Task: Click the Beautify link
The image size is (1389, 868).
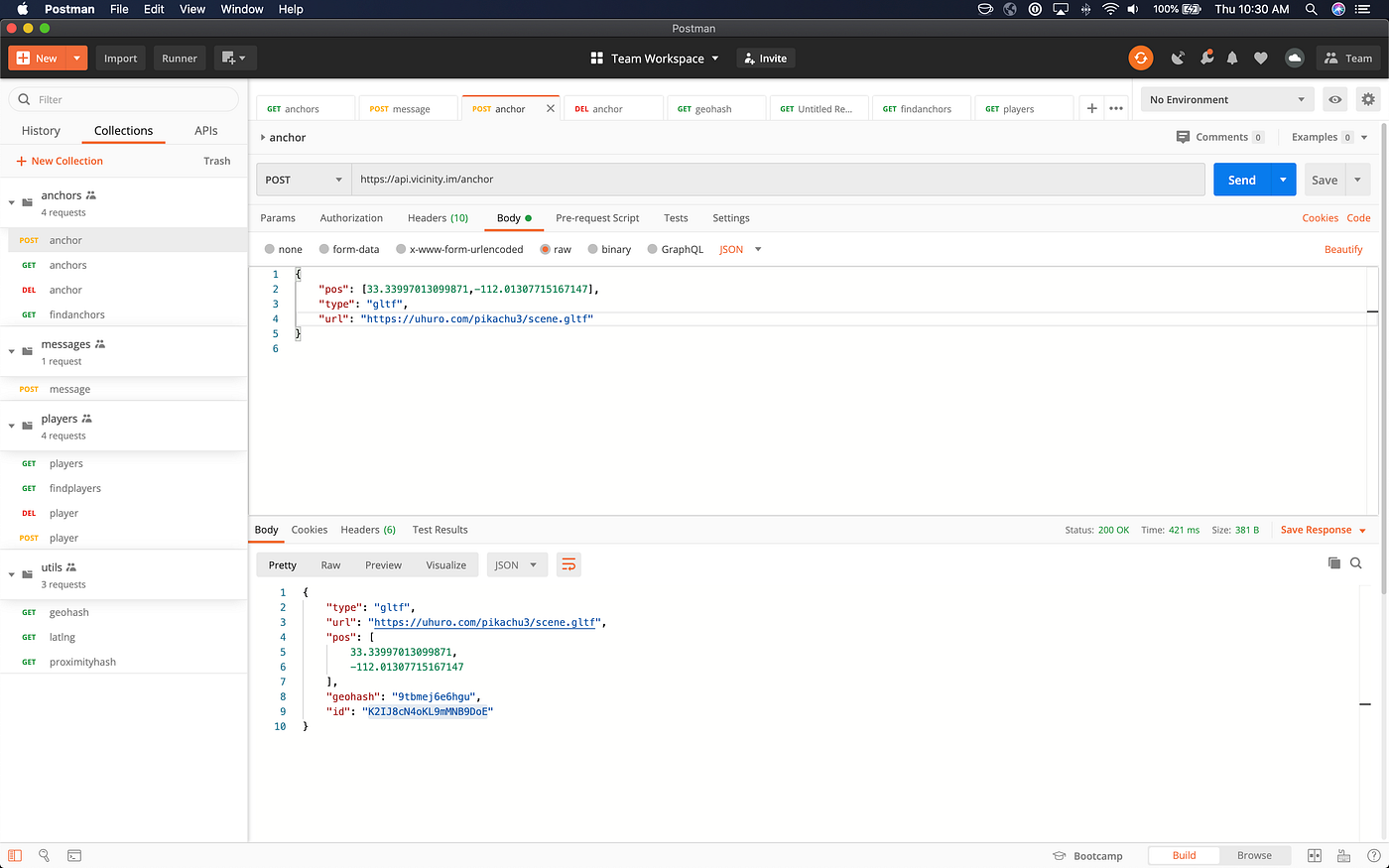Action: pos(1343,249)
